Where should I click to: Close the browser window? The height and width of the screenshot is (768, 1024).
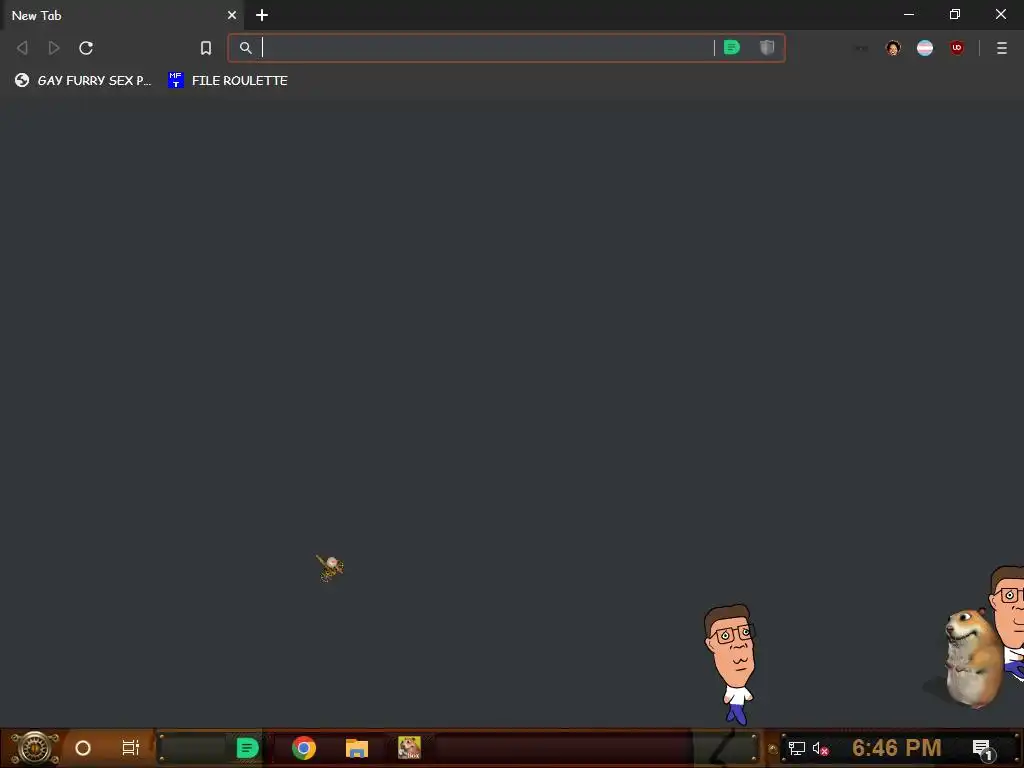(1000, 14)
